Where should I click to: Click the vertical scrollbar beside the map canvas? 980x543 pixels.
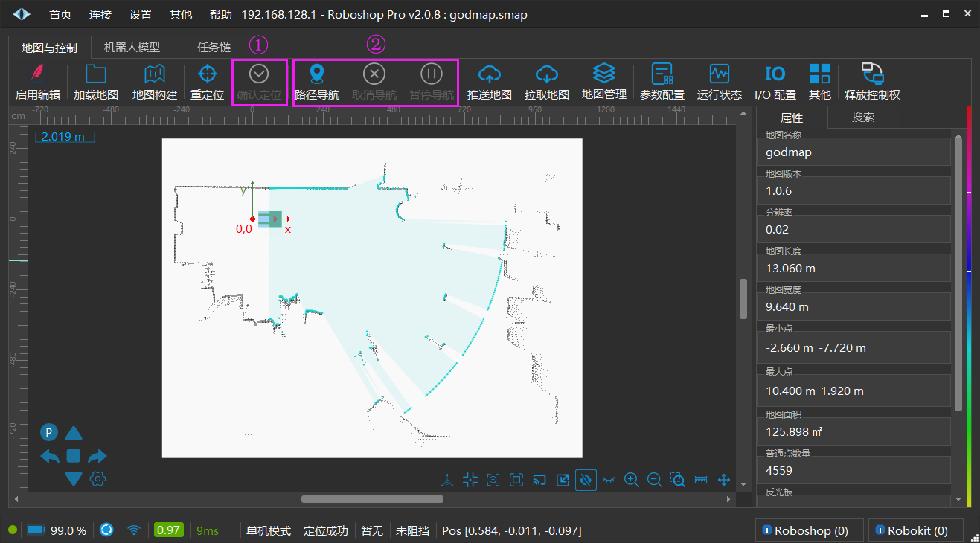[x=743, y=299]
